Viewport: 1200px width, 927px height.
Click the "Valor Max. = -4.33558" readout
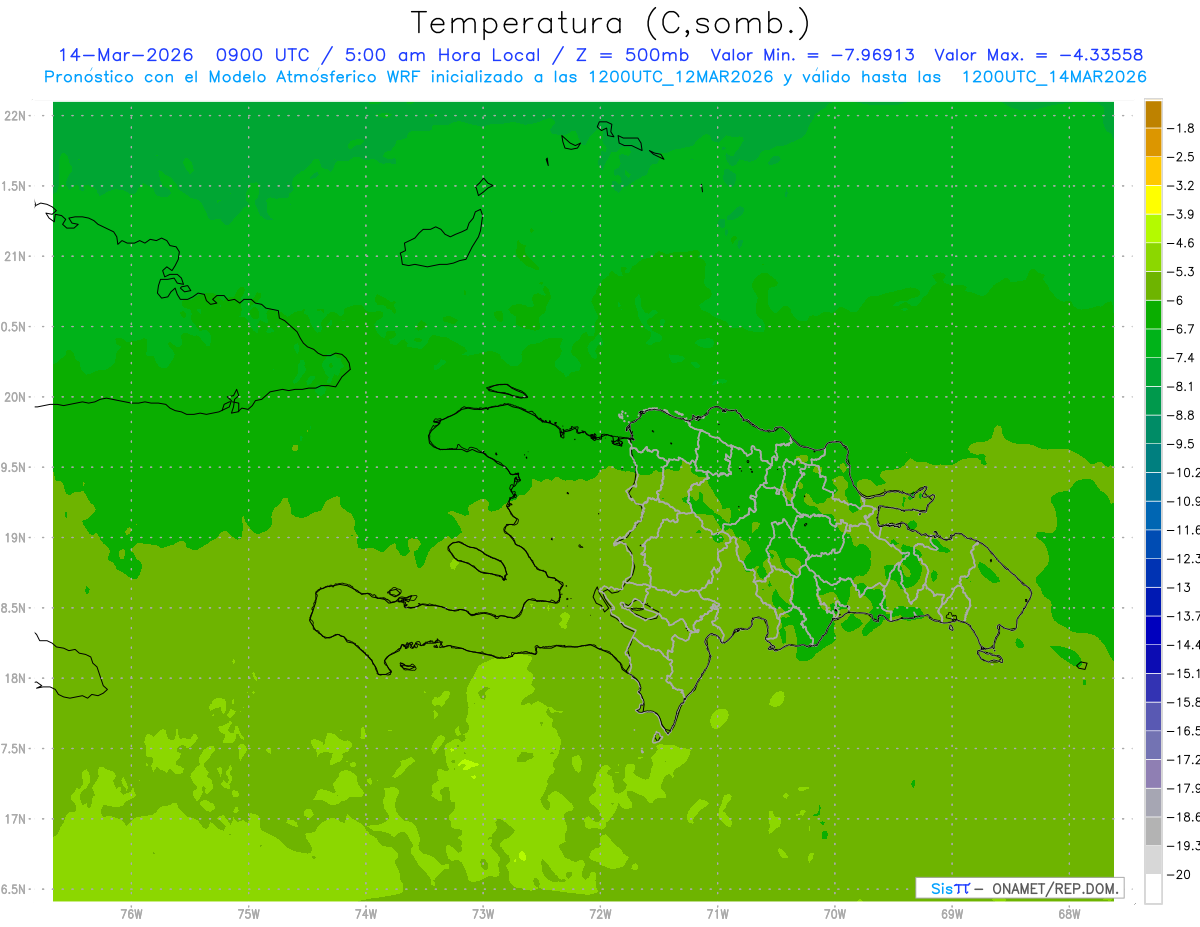1038,55
